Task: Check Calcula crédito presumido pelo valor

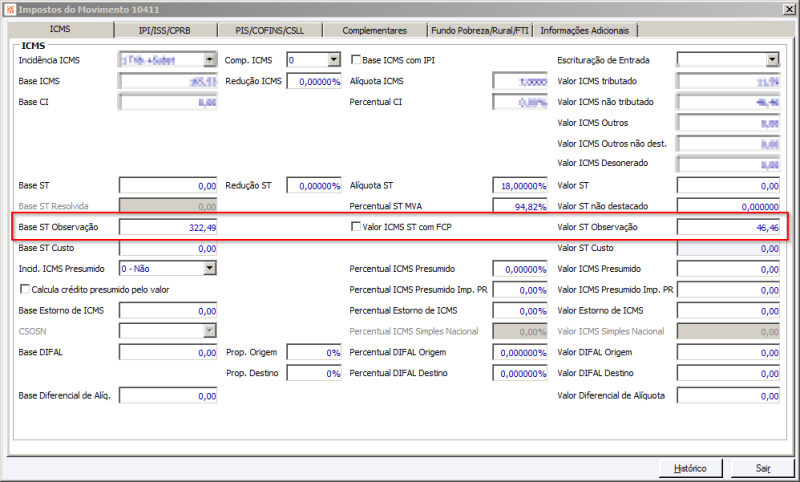Action: click(x=24, y=289)
